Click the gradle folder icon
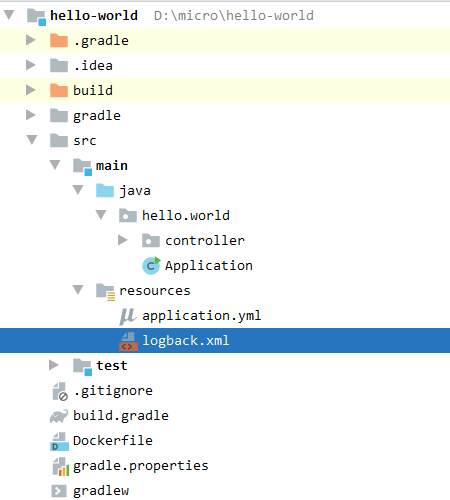This screenshot has width=450, height=500. pyautogui.click(x=59, y=116)
